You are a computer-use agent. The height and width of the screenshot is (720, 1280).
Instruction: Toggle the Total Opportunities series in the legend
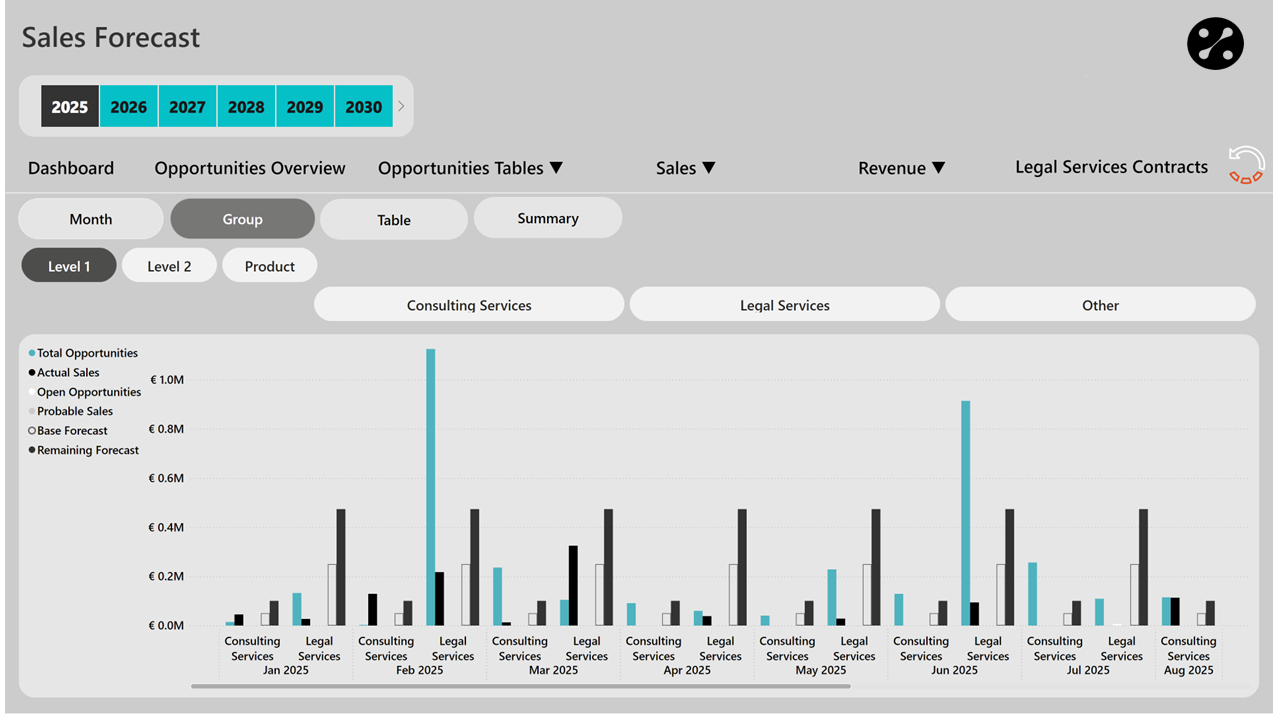point(83,353)
